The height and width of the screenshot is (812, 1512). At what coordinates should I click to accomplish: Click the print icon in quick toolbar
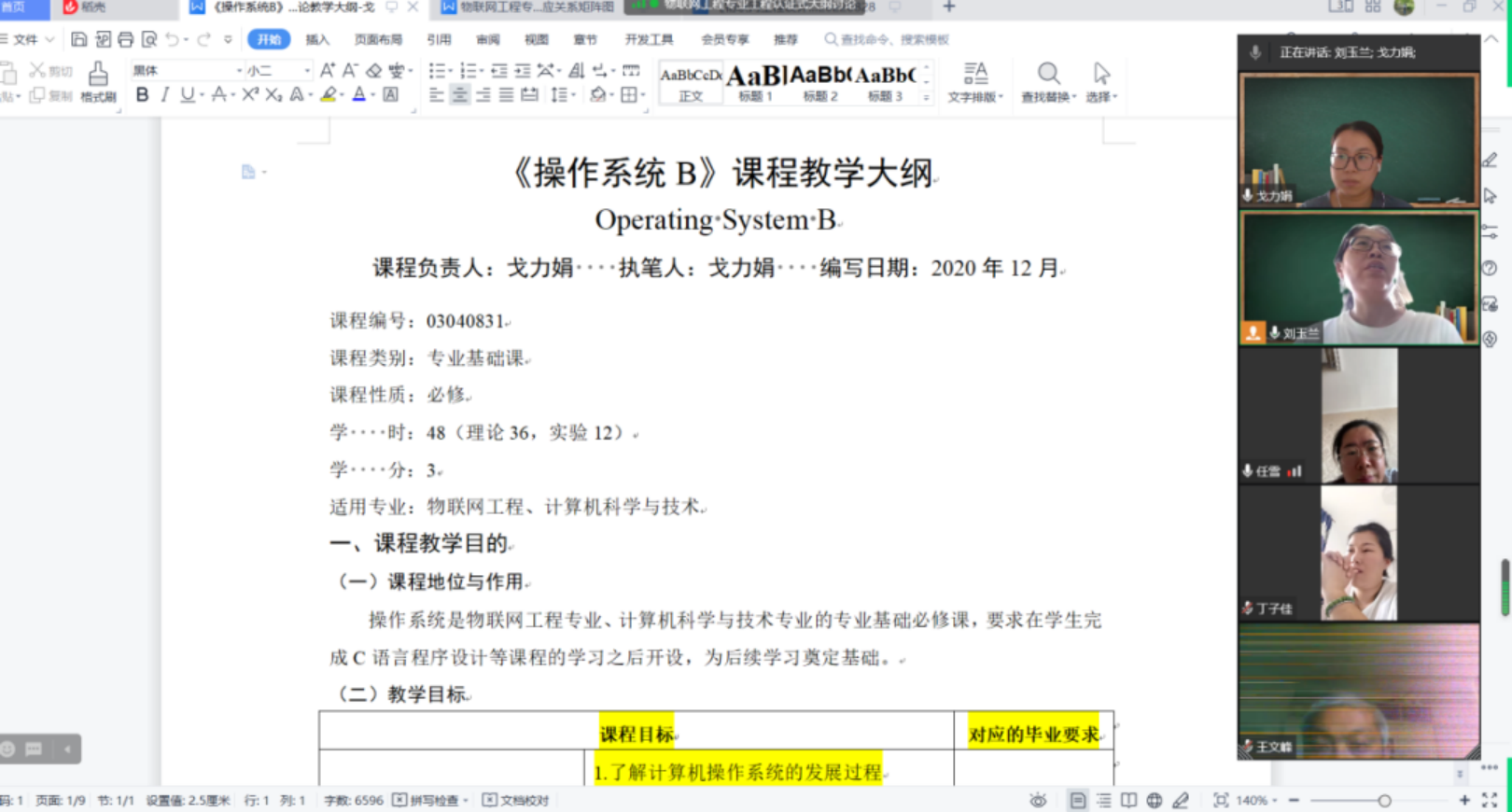coord(125,39)
